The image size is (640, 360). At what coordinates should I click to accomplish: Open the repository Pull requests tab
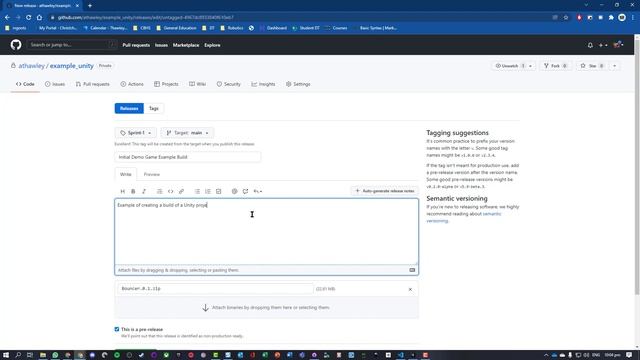(x=93, y=84)
